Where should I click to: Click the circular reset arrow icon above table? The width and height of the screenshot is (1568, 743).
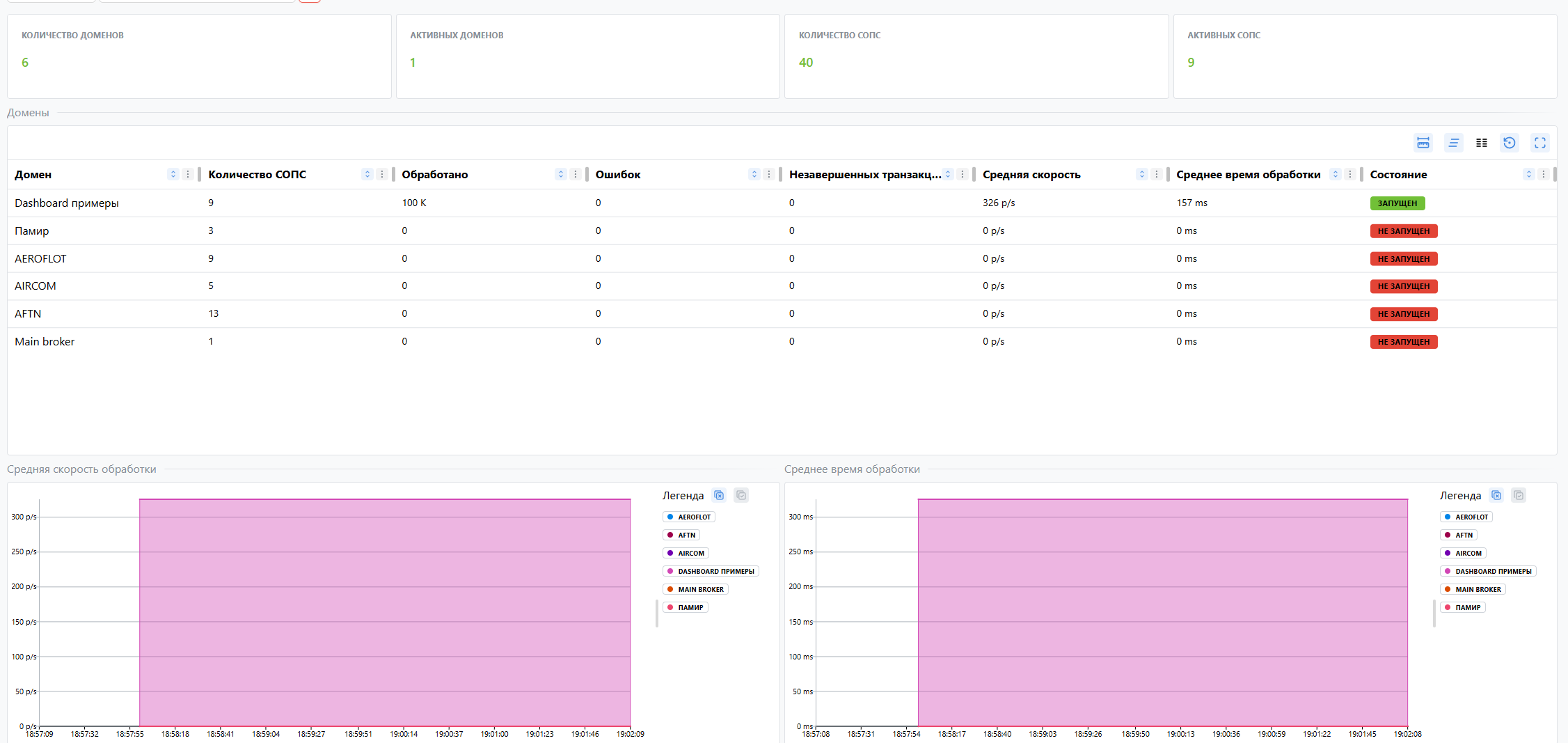click(x=1509, y=143)
